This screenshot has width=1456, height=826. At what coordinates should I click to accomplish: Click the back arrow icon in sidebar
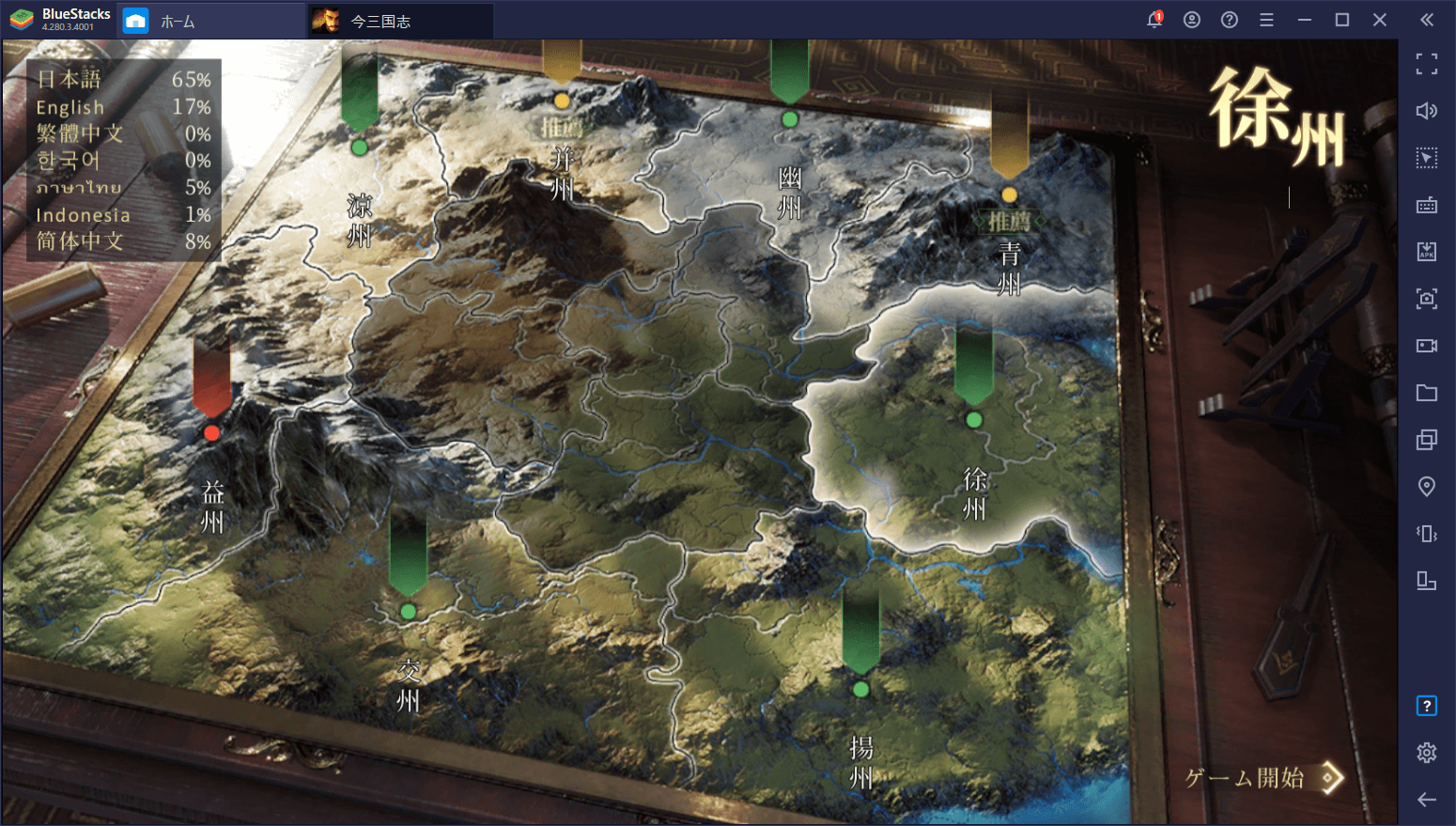[x=1427, y=800]
